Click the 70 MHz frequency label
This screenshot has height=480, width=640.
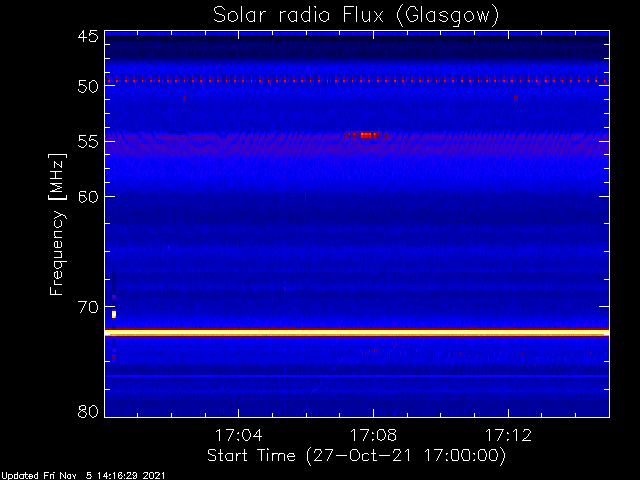pos(88,307)
